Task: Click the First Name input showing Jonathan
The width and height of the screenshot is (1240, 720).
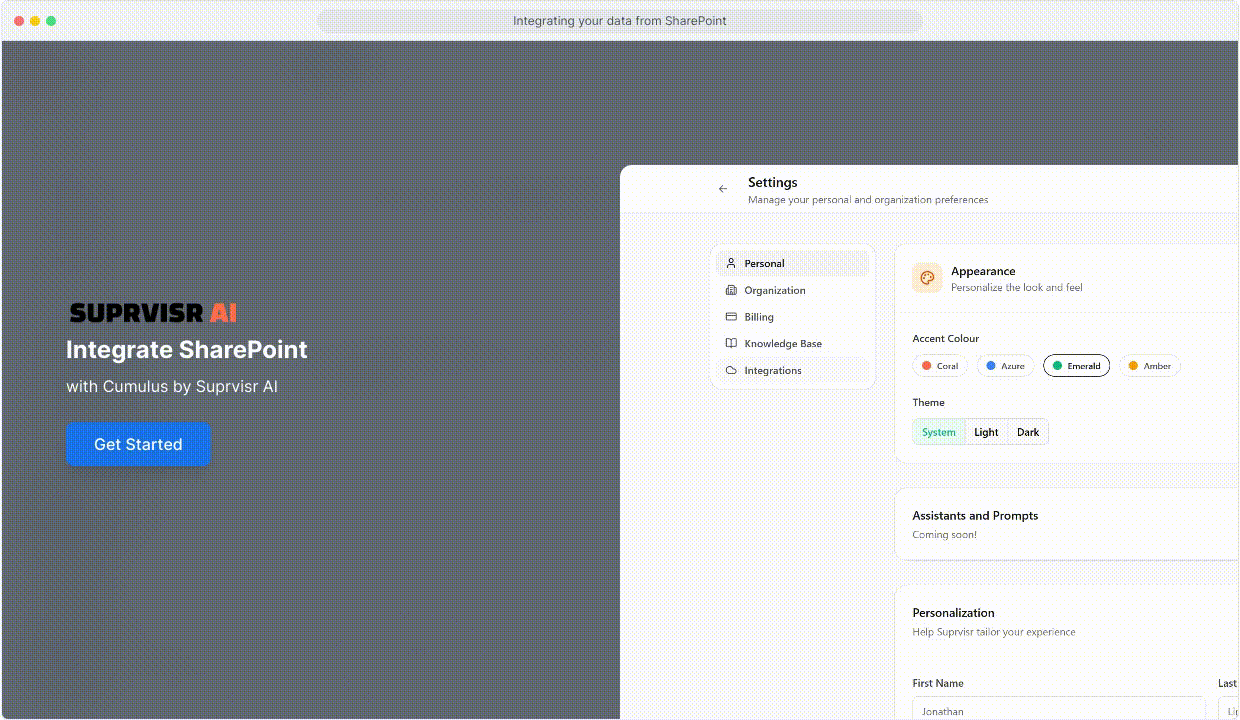Action: coord(1059,709)
